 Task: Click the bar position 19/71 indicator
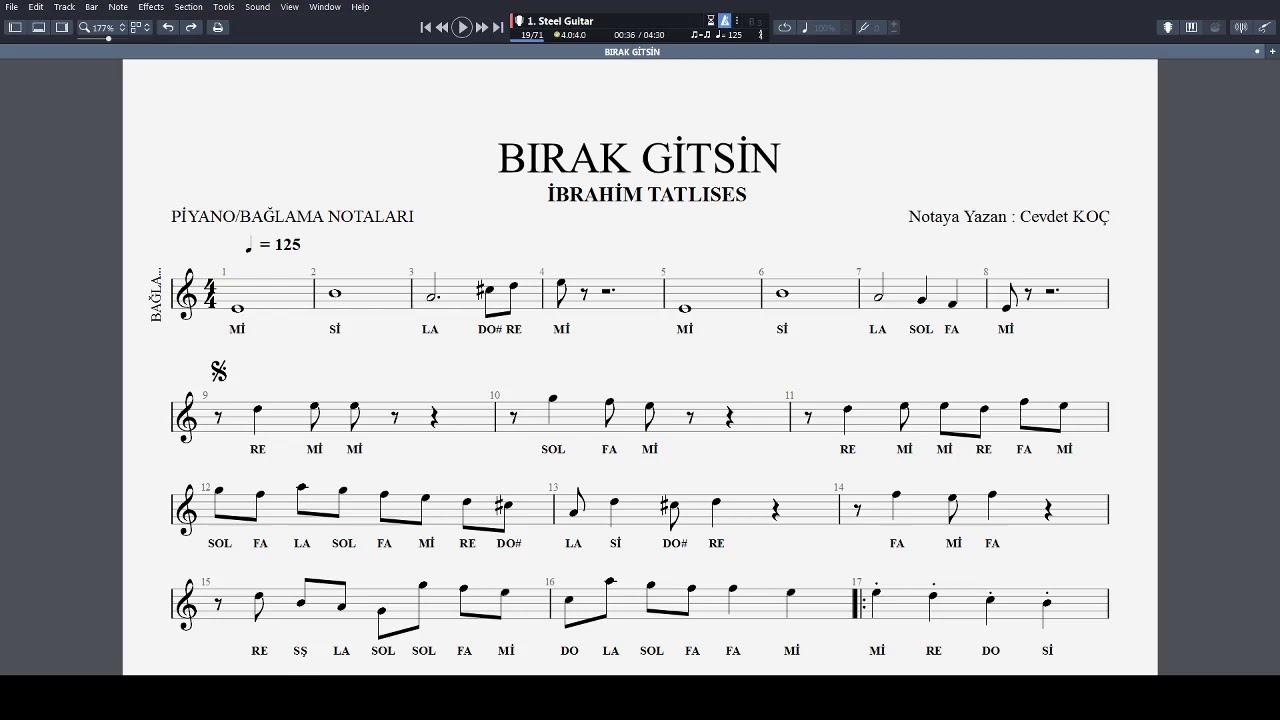click(532, 35)
